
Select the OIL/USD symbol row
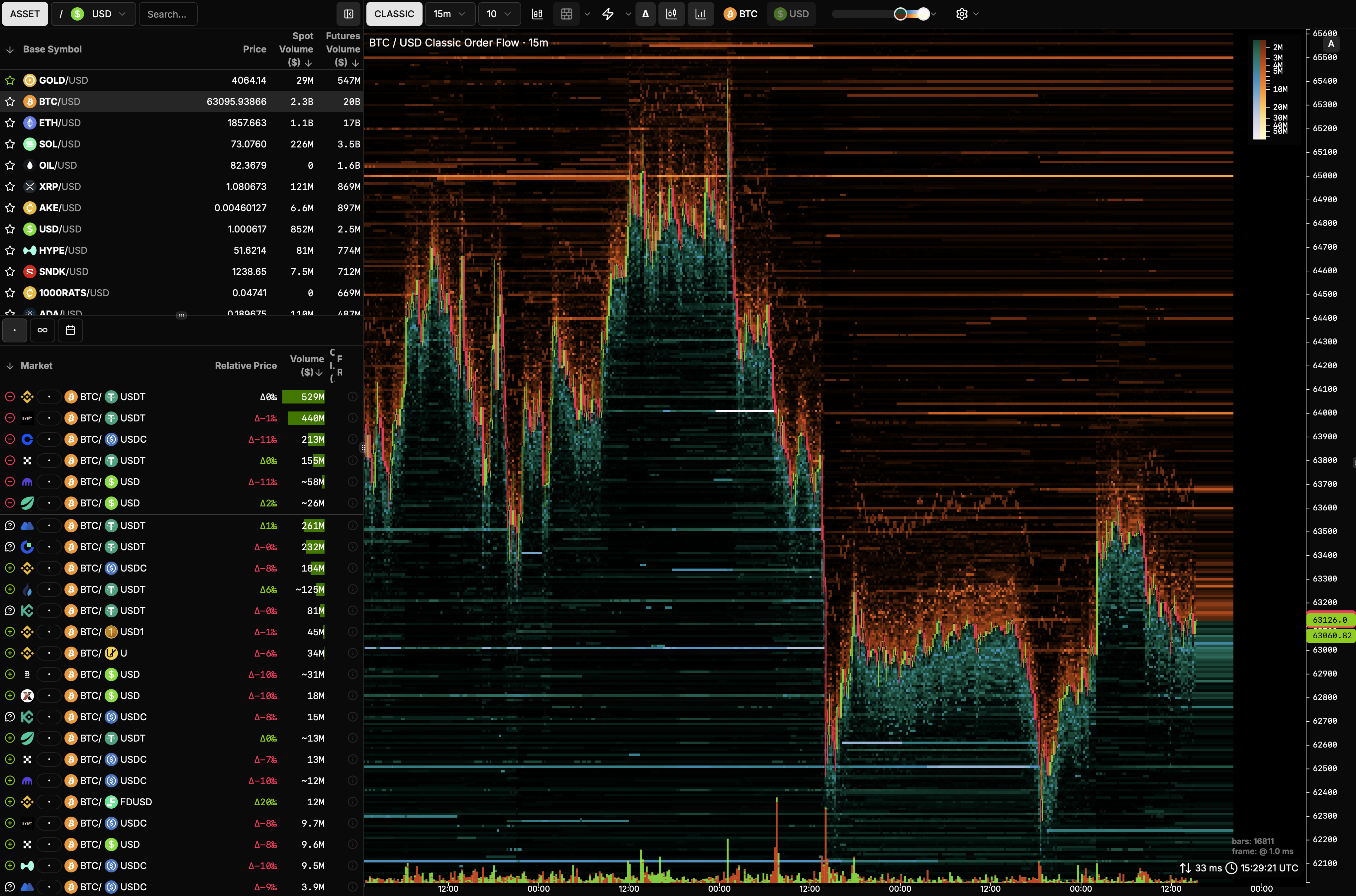tap(182, 165)
